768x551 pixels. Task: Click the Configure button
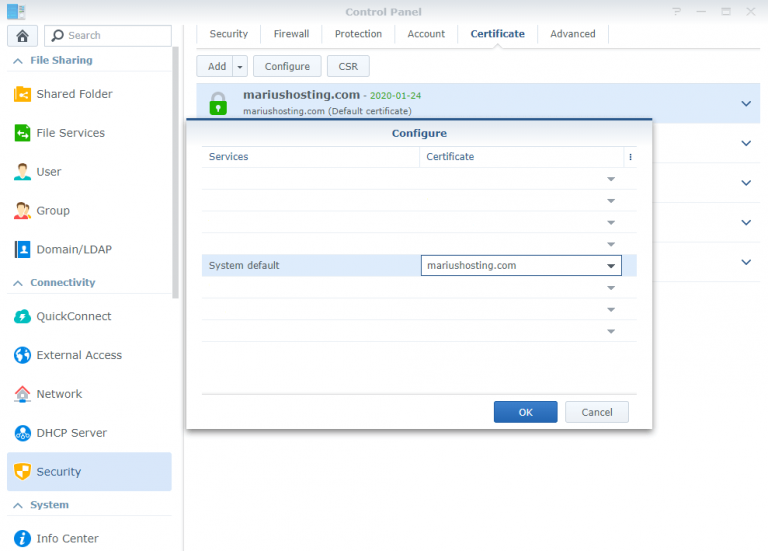pos(287,67)
